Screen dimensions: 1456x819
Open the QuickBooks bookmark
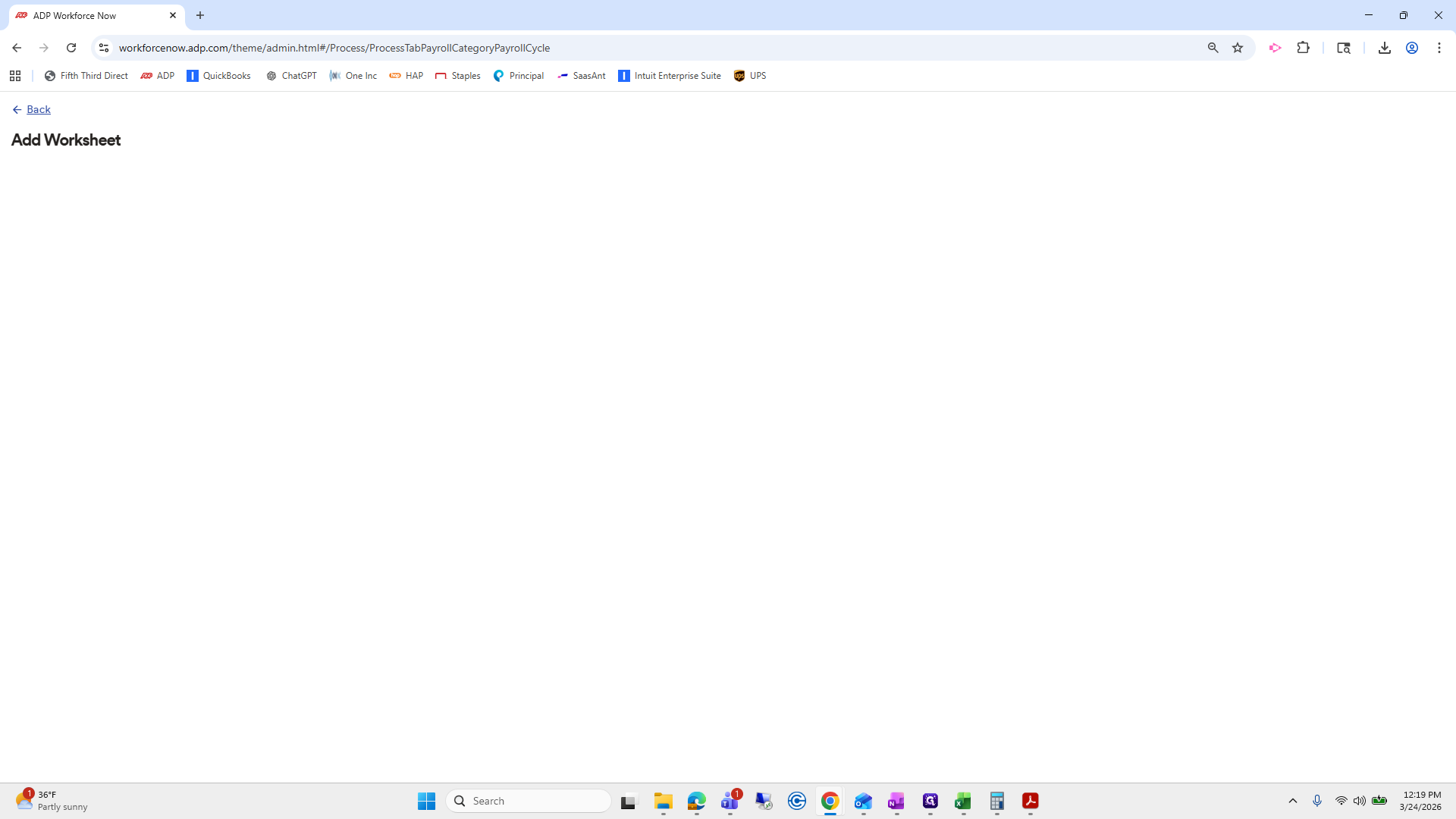pyautogui.click(x=218, y=76)
